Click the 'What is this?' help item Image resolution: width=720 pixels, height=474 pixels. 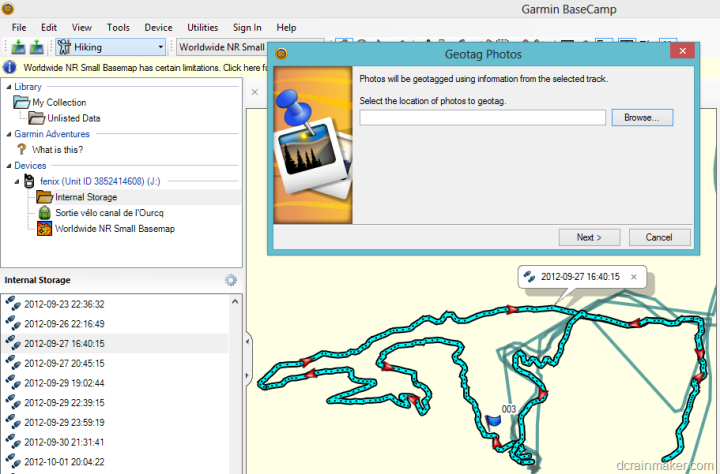(57, 150)
